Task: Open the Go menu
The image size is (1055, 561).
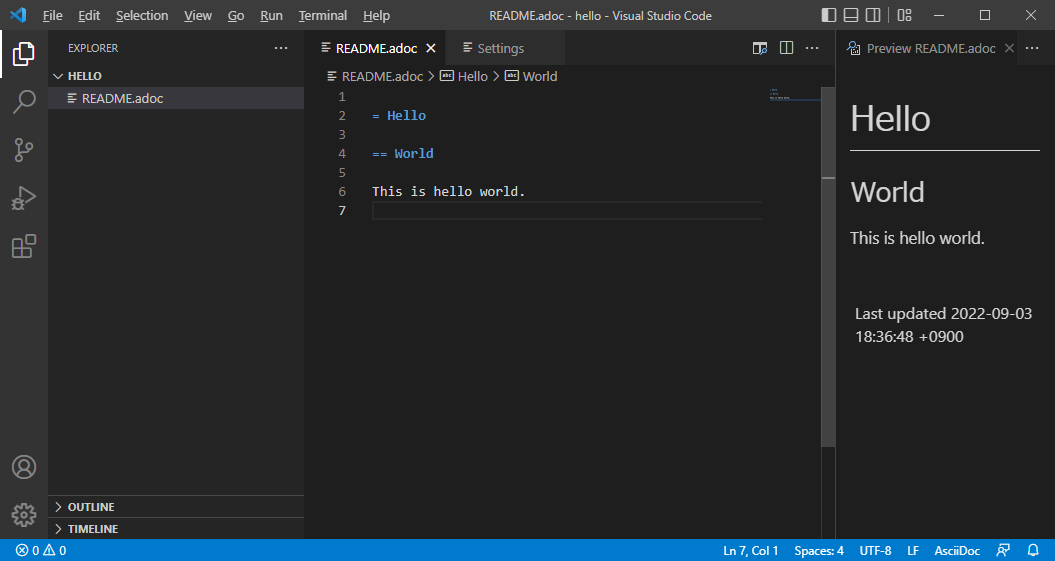Action: pyautogui.click(x=235, y=15)
